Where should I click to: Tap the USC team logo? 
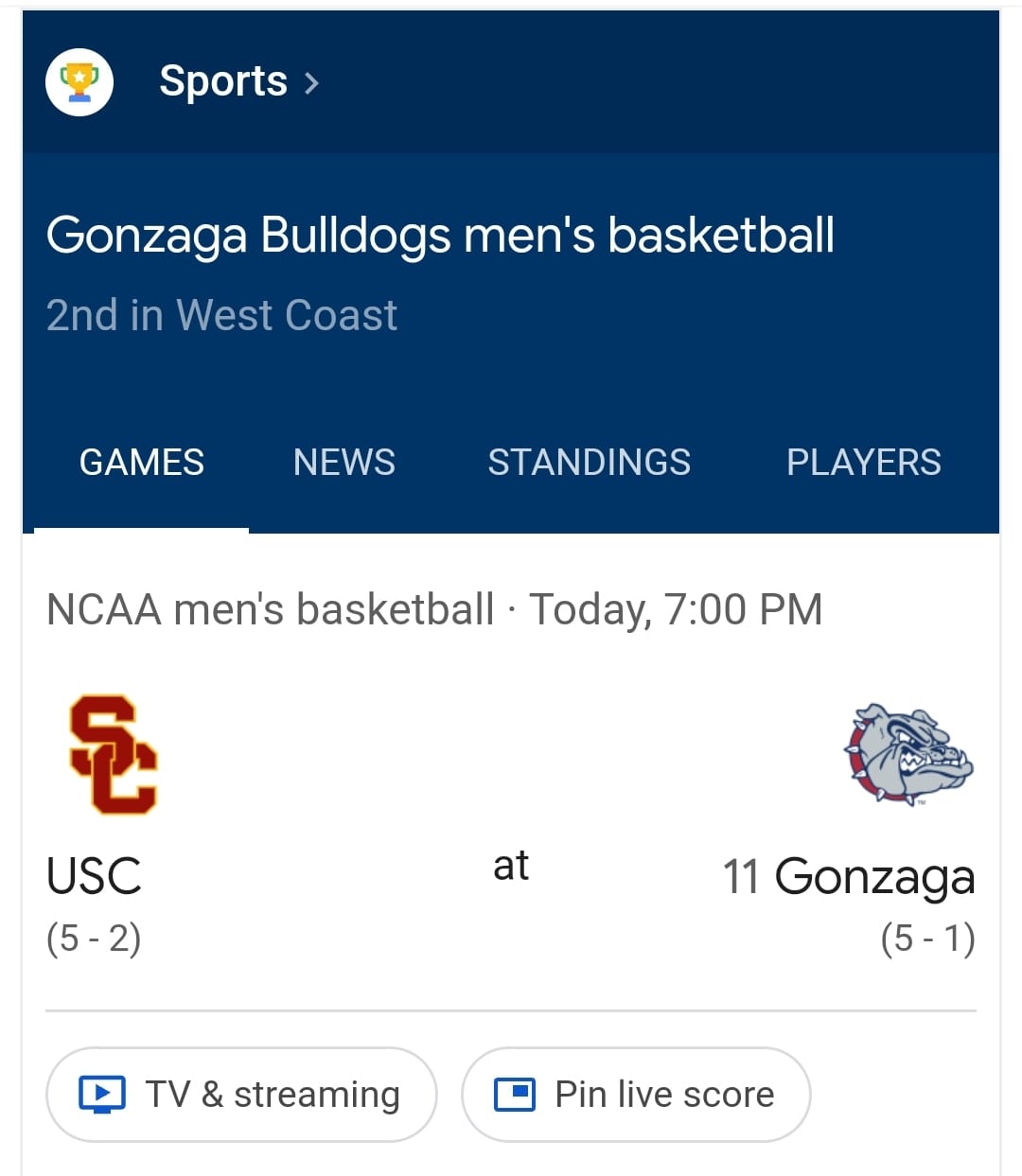(114, 755)
